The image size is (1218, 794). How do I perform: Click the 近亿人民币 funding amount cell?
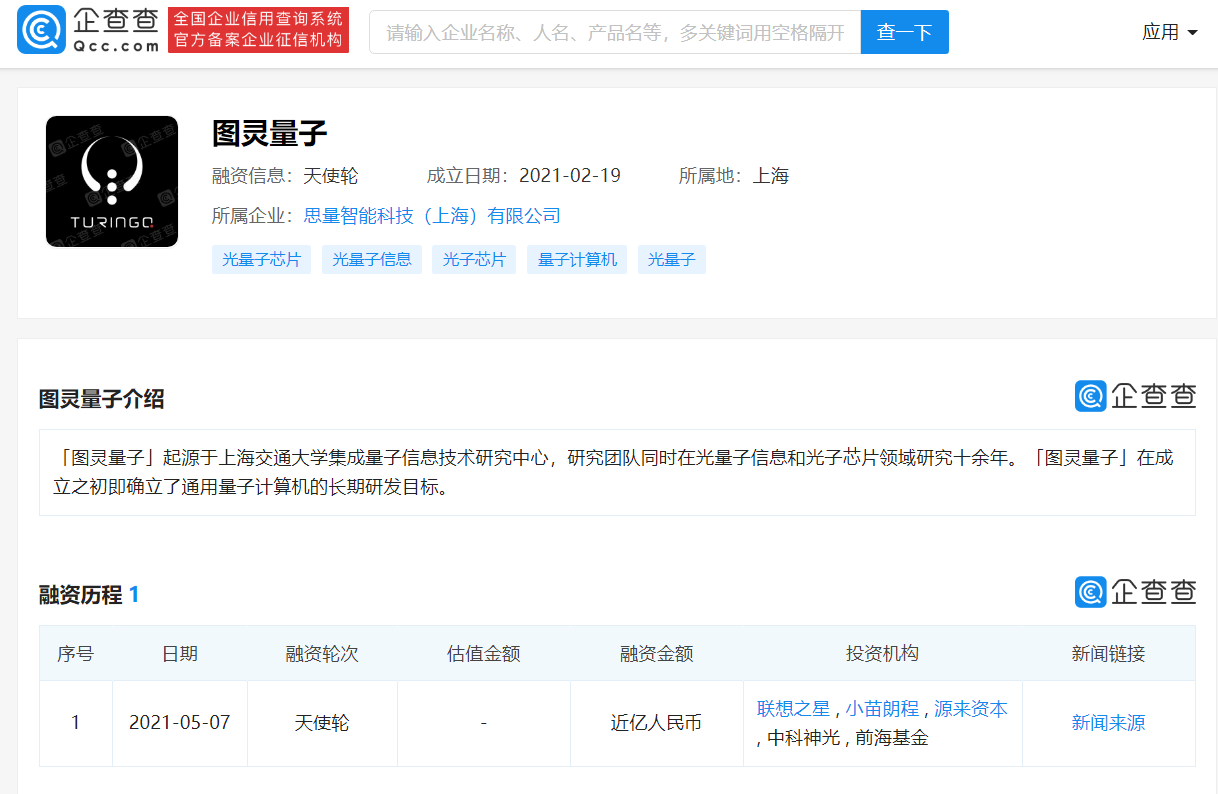pos(657,723)
